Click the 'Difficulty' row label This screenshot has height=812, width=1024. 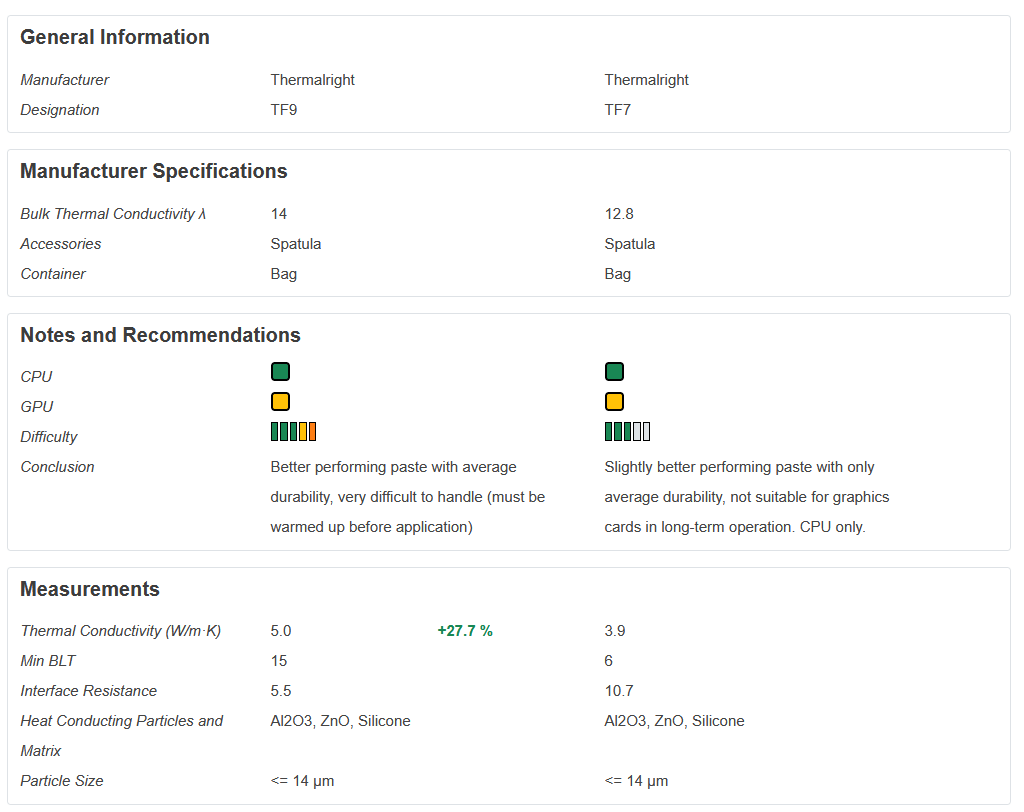coord(48,437)
